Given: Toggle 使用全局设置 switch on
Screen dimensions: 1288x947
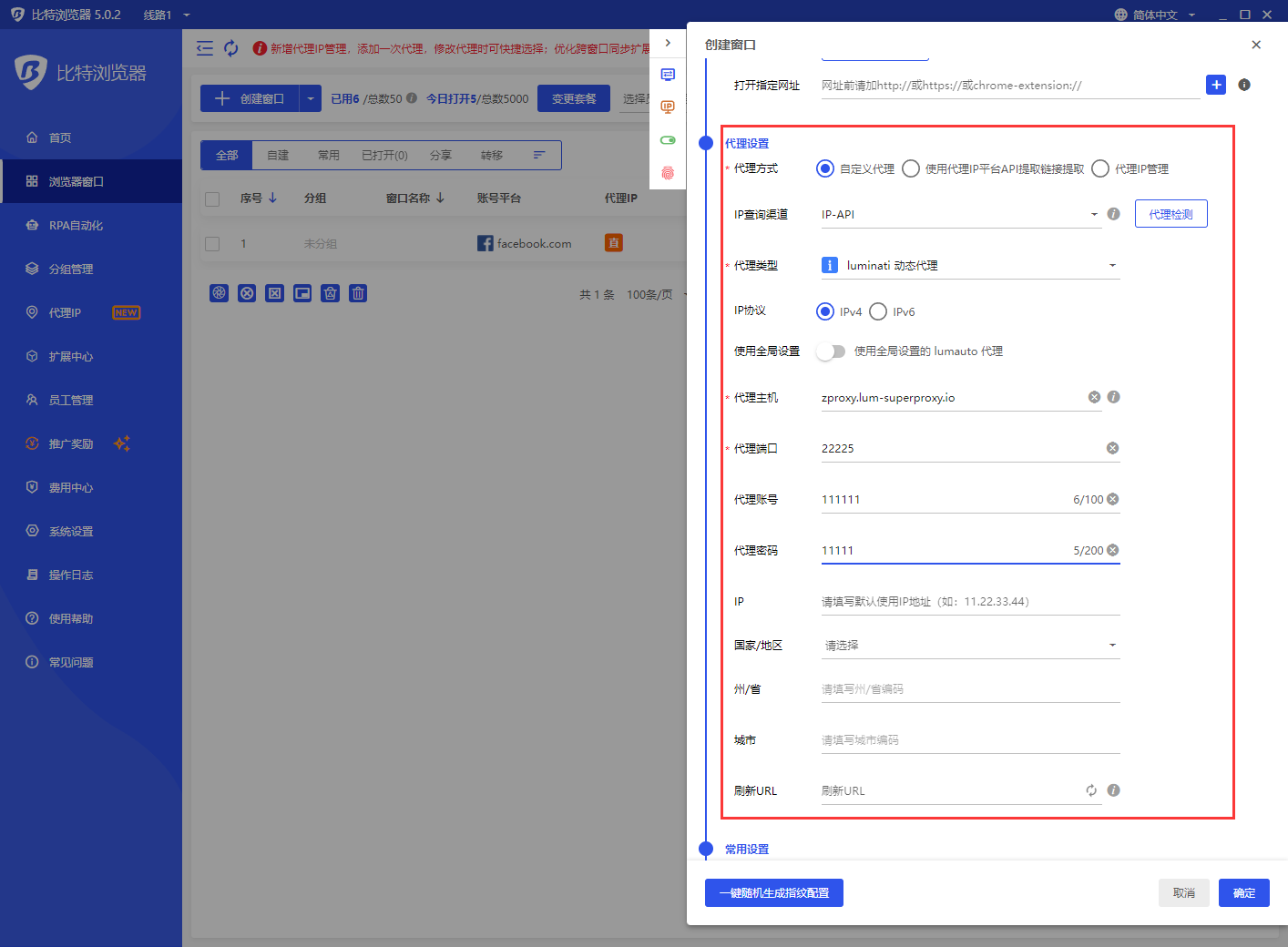Looking at the screenshot, I should [x=831, y=351].
